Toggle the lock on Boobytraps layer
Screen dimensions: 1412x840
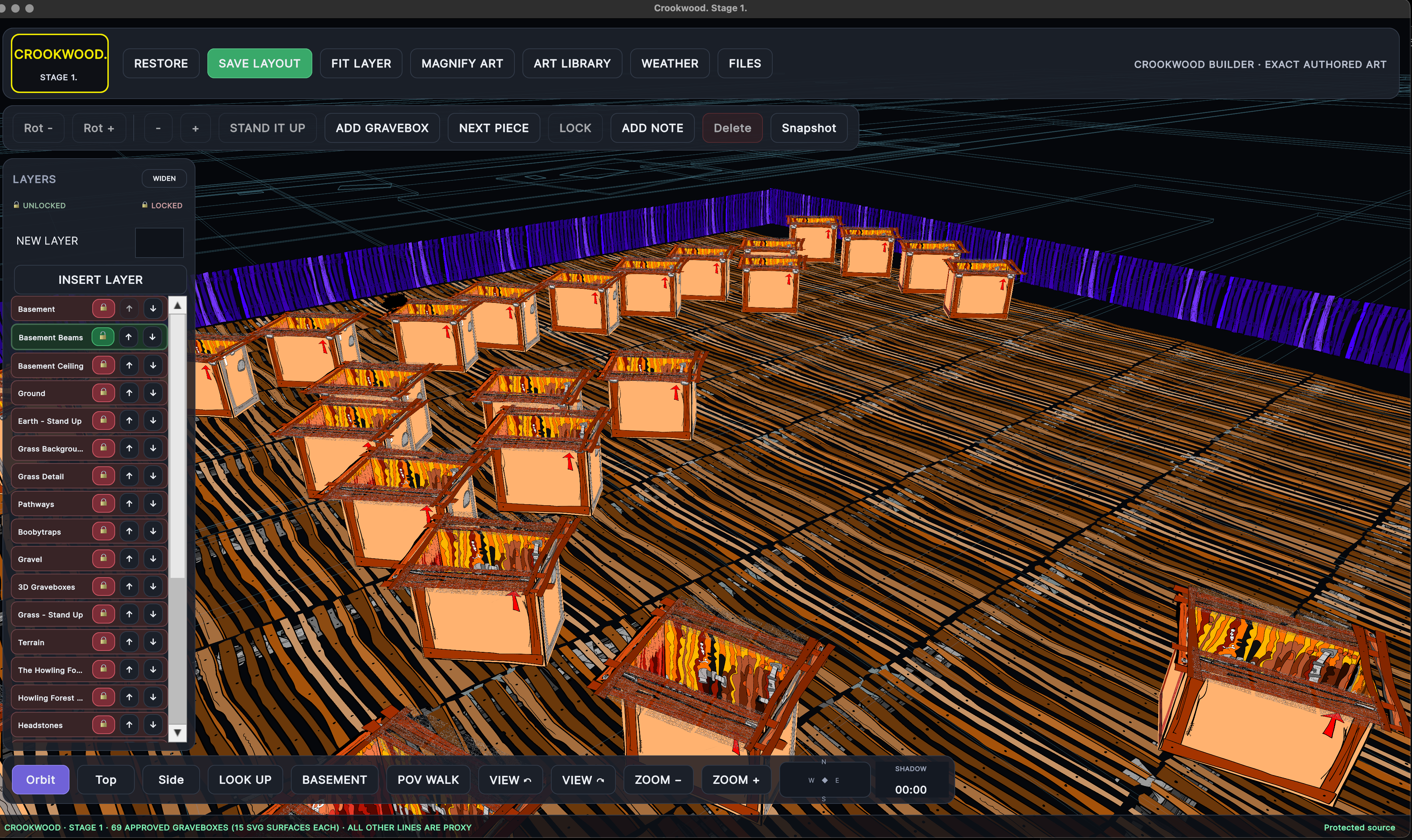point(104,531)
